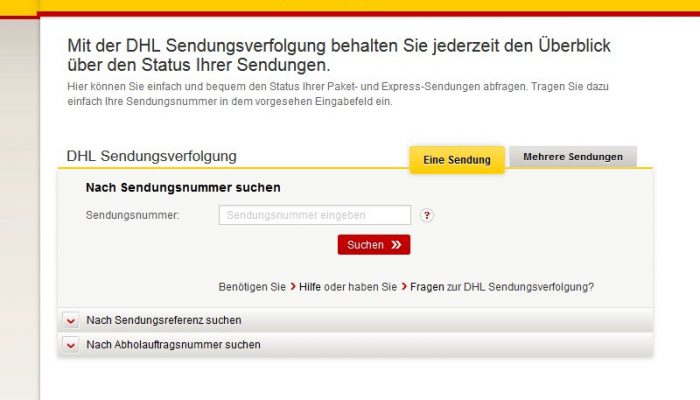Click the Suchen search button
The image size is (700, 400).
coord(374,245)
